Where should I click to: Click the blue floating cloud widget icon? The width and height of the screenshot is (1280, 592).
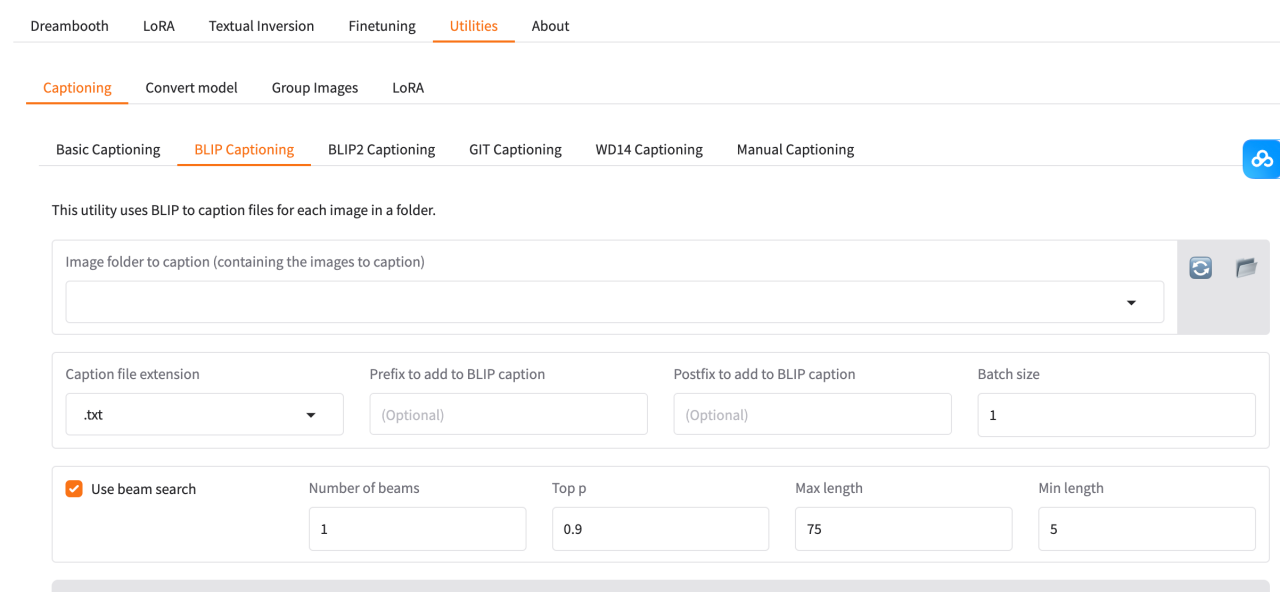pyautogui.click(x=1262, y=159)
